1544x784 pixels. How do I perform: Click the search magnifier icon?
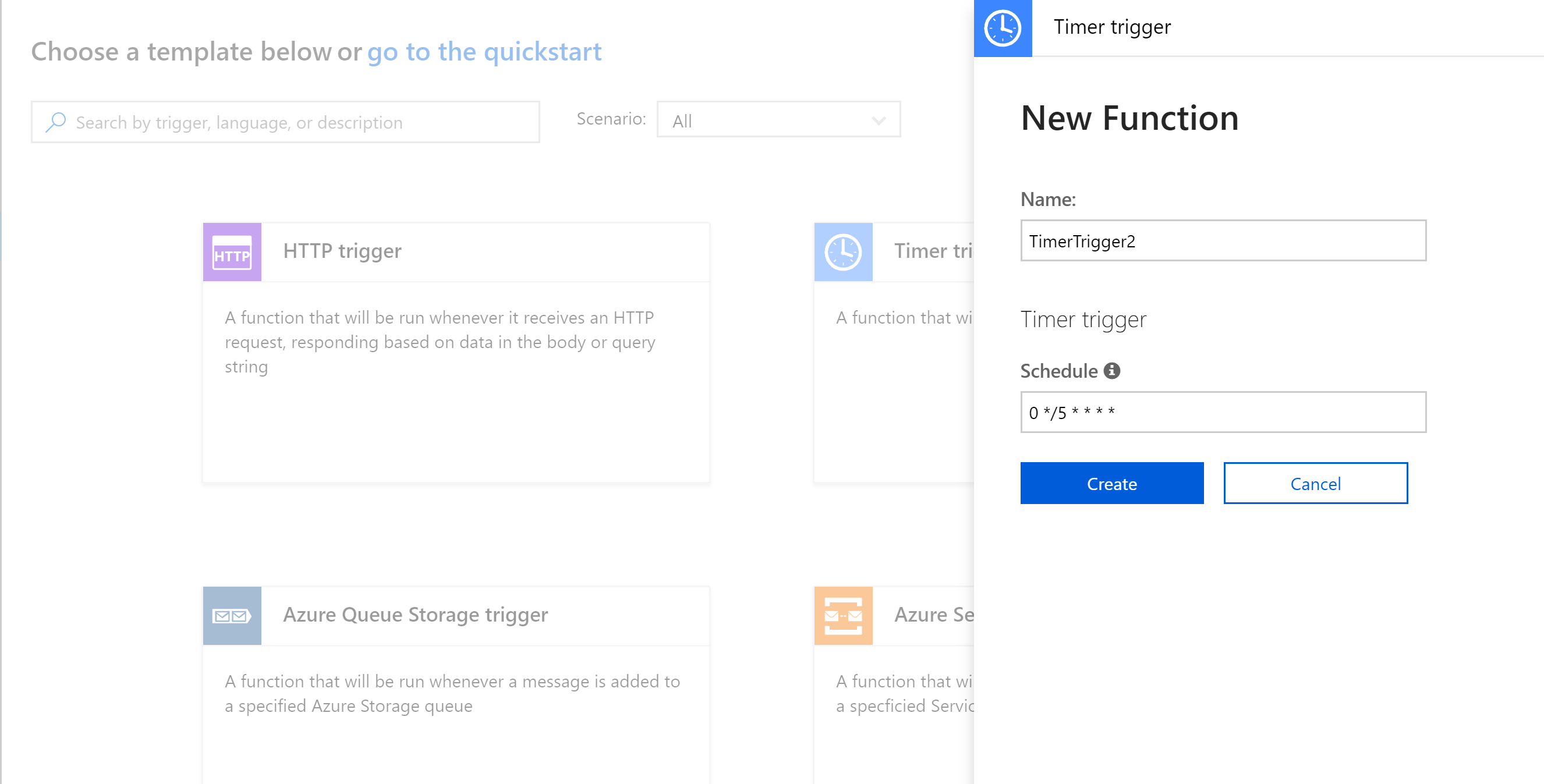(x=56, y=122)
